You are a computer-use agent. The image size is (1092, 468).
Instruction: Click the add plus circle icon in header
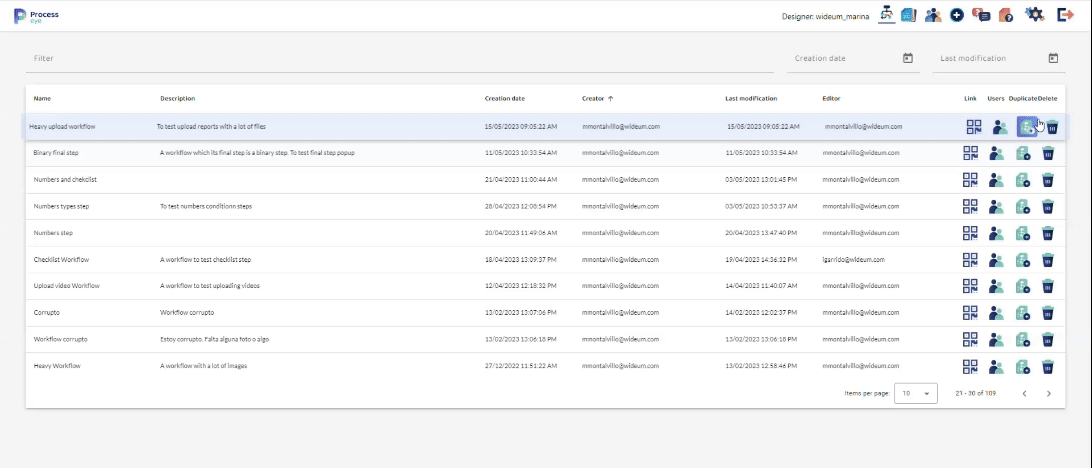[957, 15]
